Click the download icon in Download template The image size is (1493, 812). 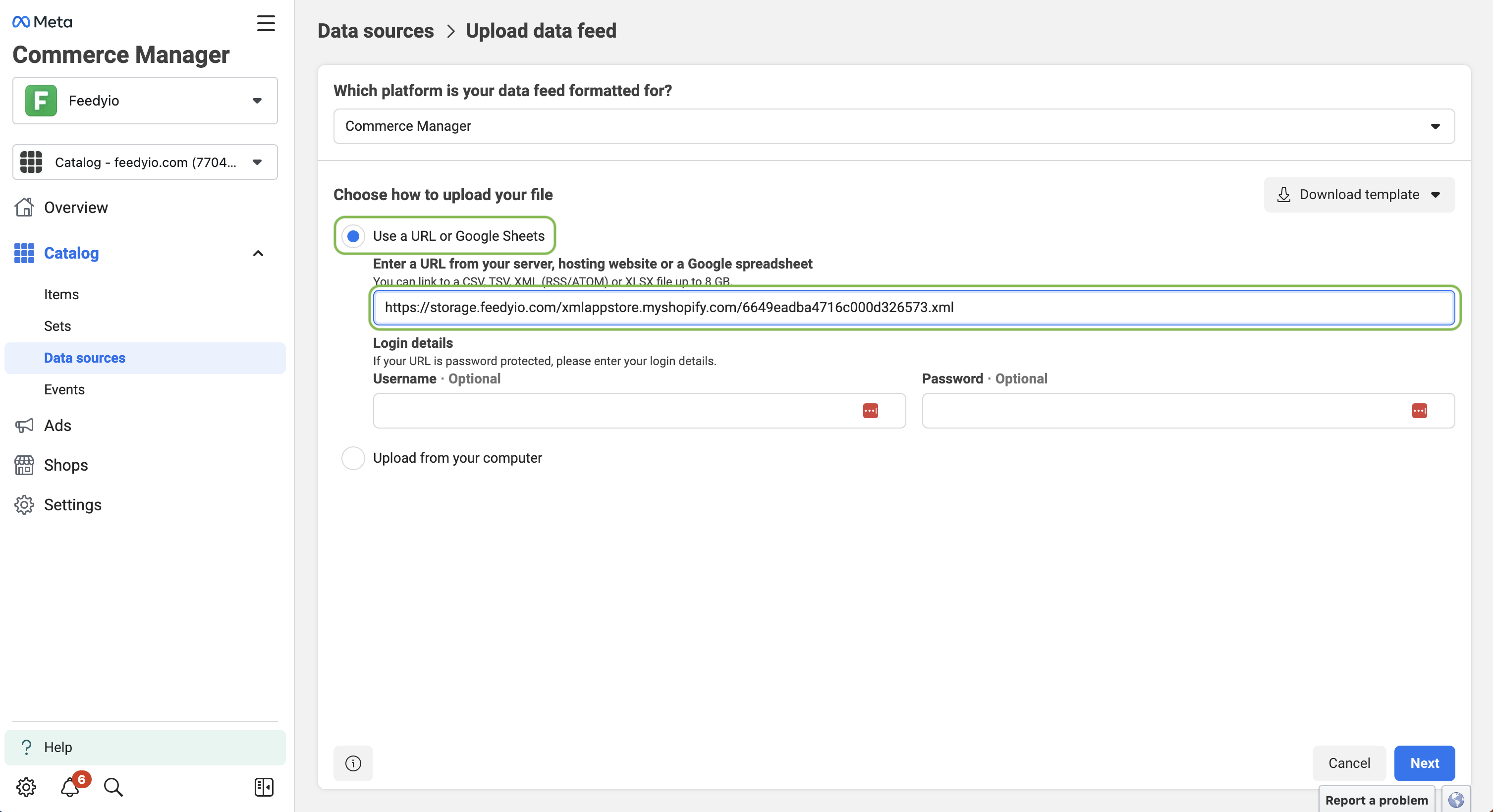point(1284,195)
